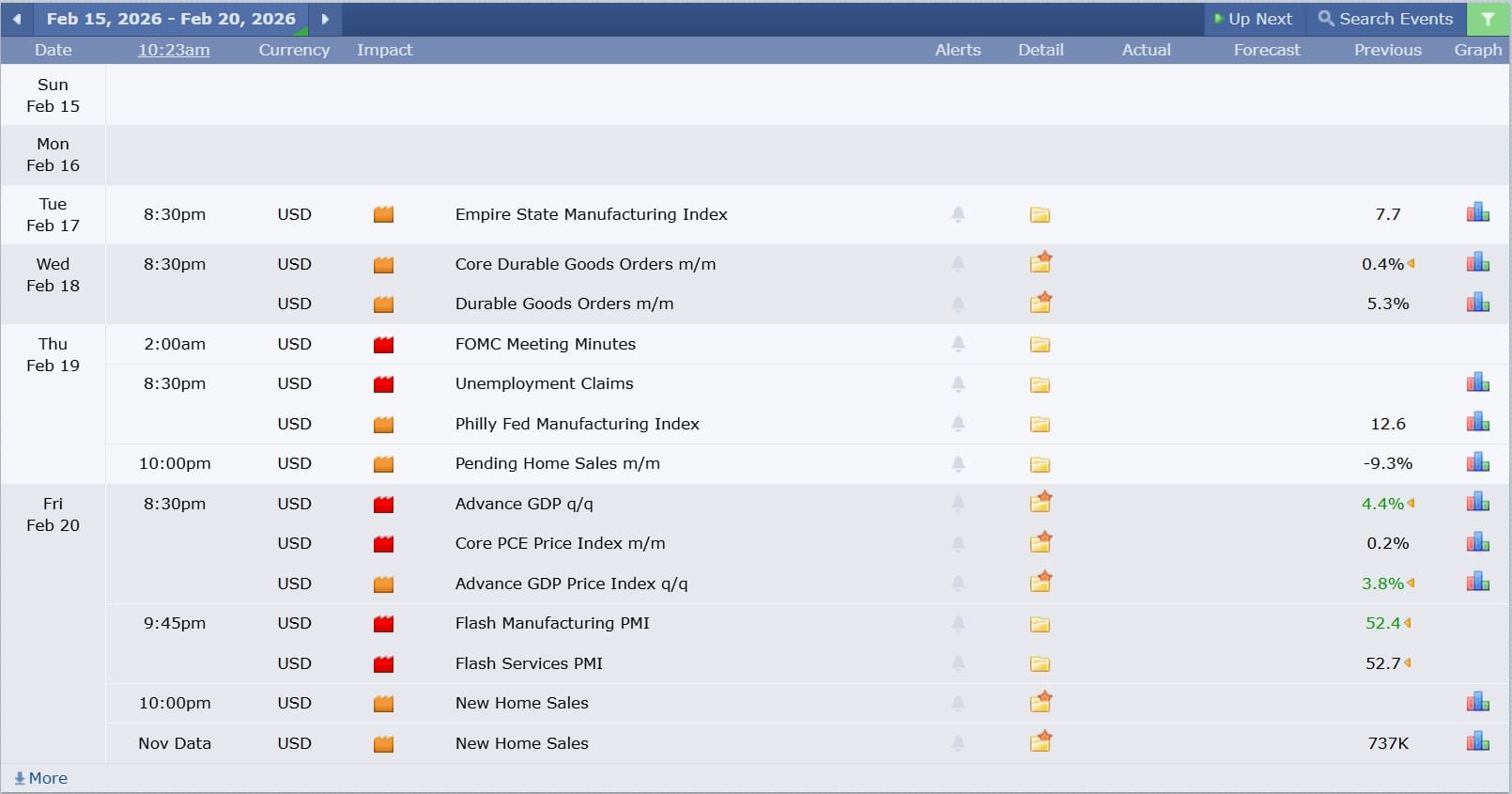This screenshot has height=794, width=1512.
Task: Open starred detail folder for Advance GDP q/q
Action: click(1040, 503)
